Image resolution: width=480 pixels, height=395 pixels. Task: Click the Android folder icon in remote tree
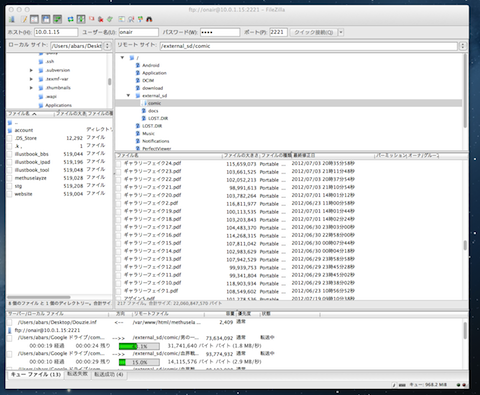138,65
